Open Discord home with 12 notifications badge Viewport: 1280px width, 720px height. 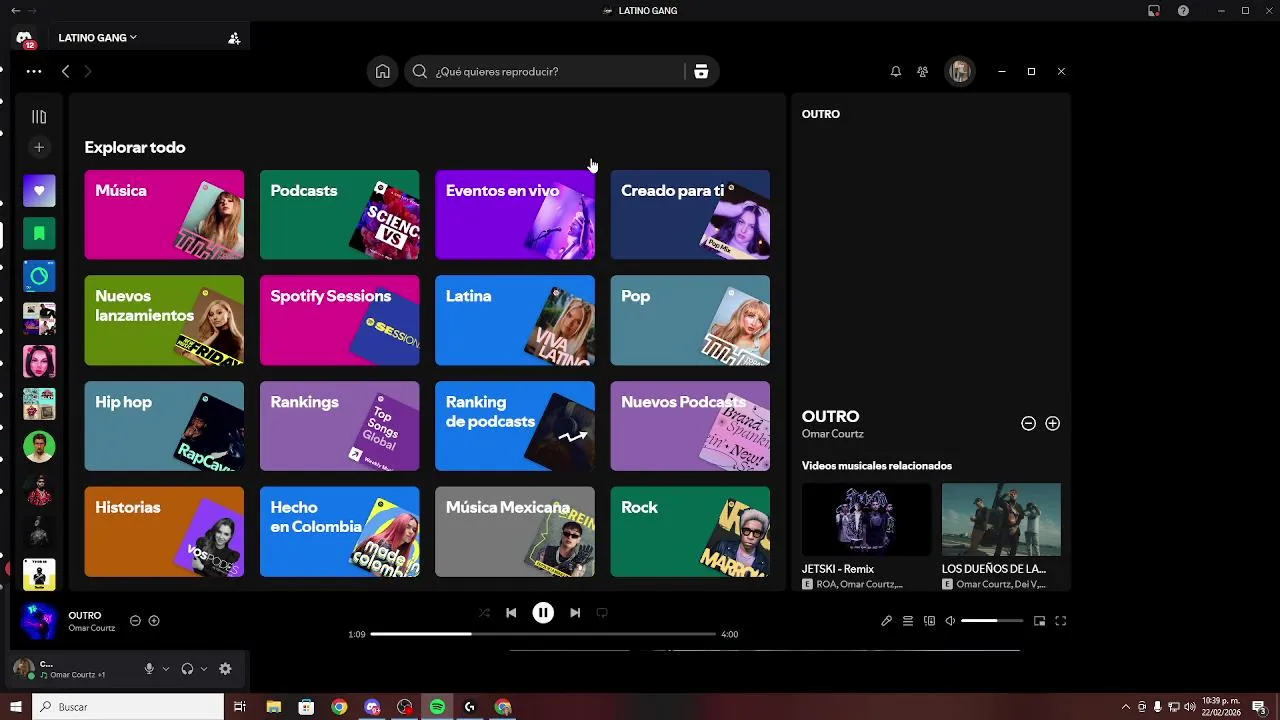point(25,38)
